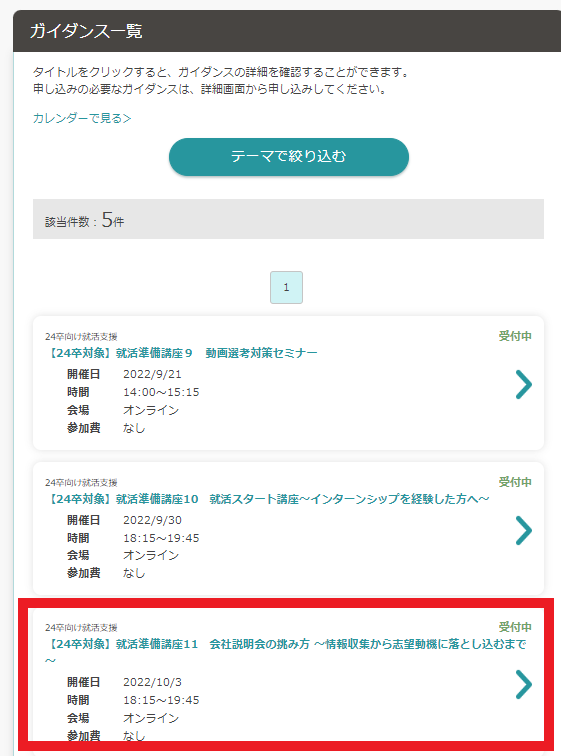The width and height of the screenshot is (561, 756).
Task: Click 受付中 status on 講座9 card
Action: coord(515,336)
